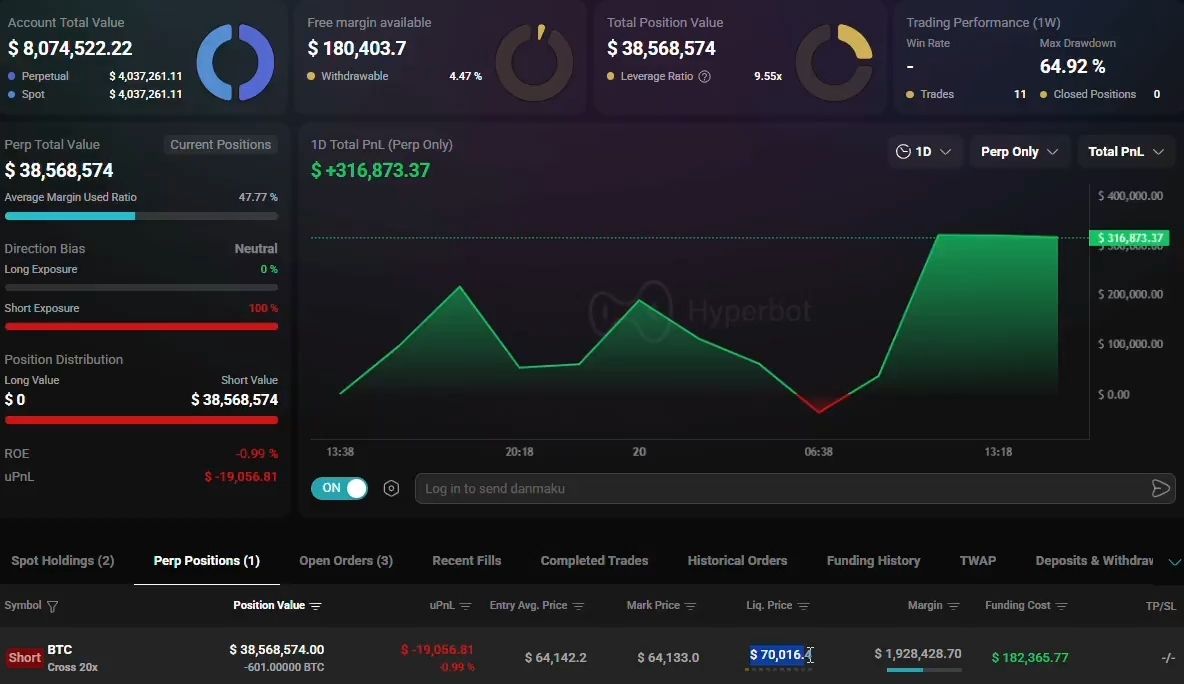Click the highlighted liq. price $70,016
Screen dimensions: 1184x684
click(781, 655)
